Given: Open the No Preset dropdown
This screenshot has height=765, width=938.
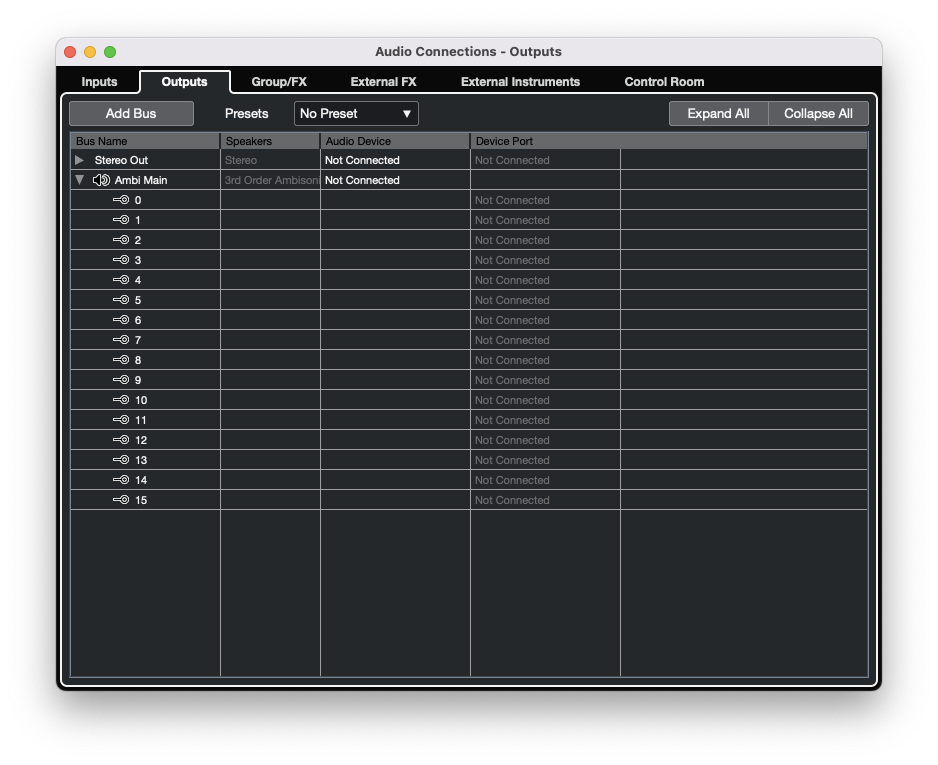Looking at the screenshot, I should tap(355, 113).
